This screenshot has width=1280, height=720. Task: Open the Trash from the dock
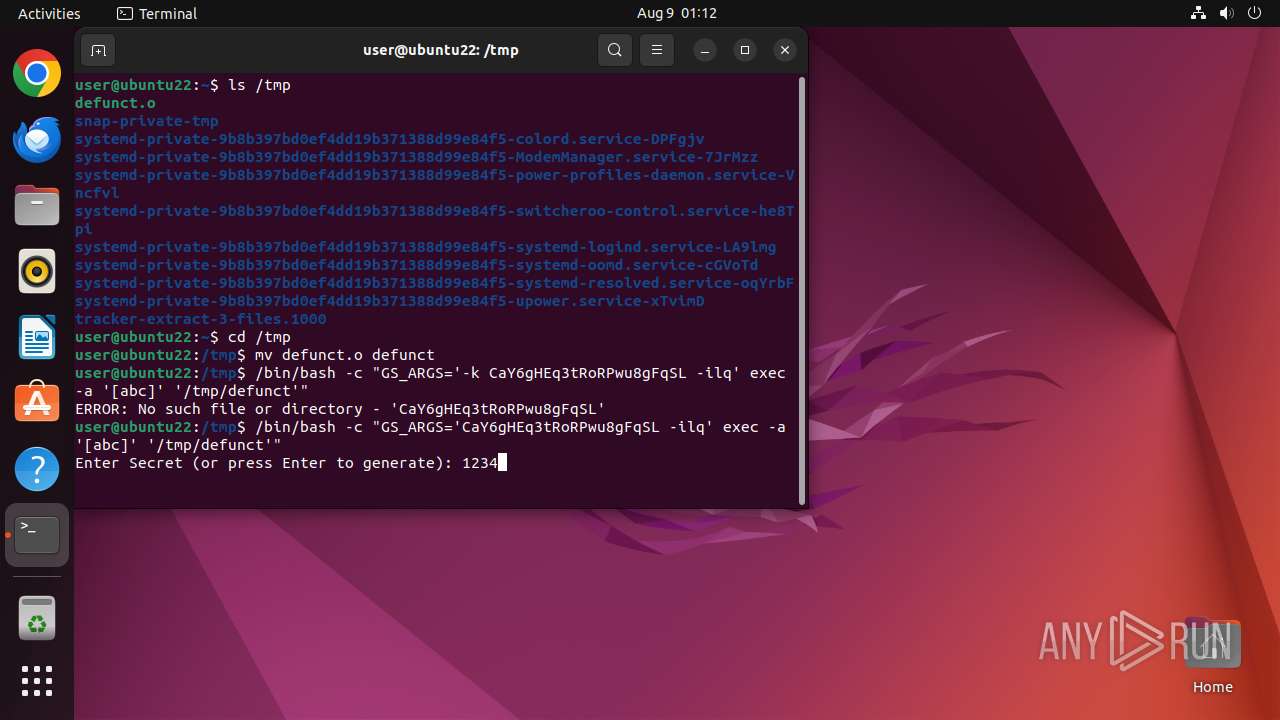(37, 618)
